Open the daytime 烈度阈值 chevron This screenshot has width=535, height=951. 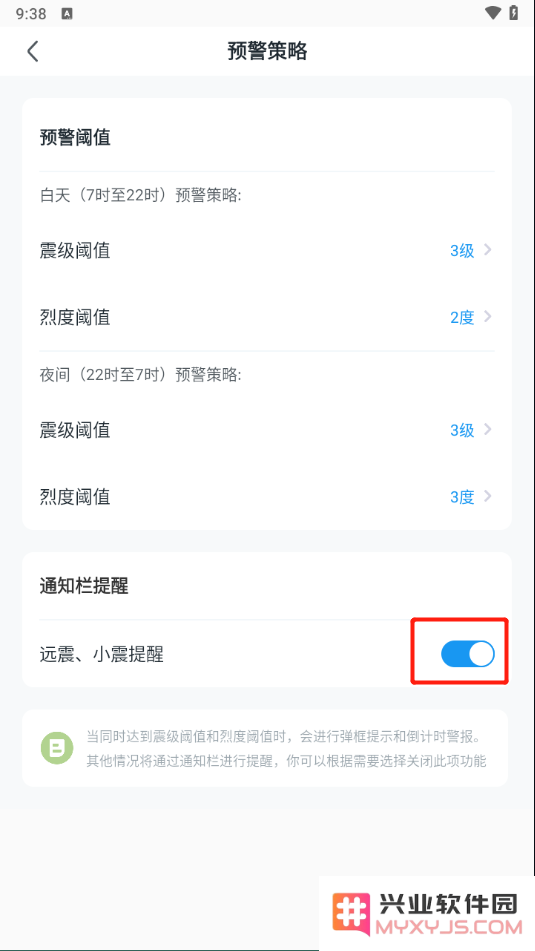(x=488, y=317)
